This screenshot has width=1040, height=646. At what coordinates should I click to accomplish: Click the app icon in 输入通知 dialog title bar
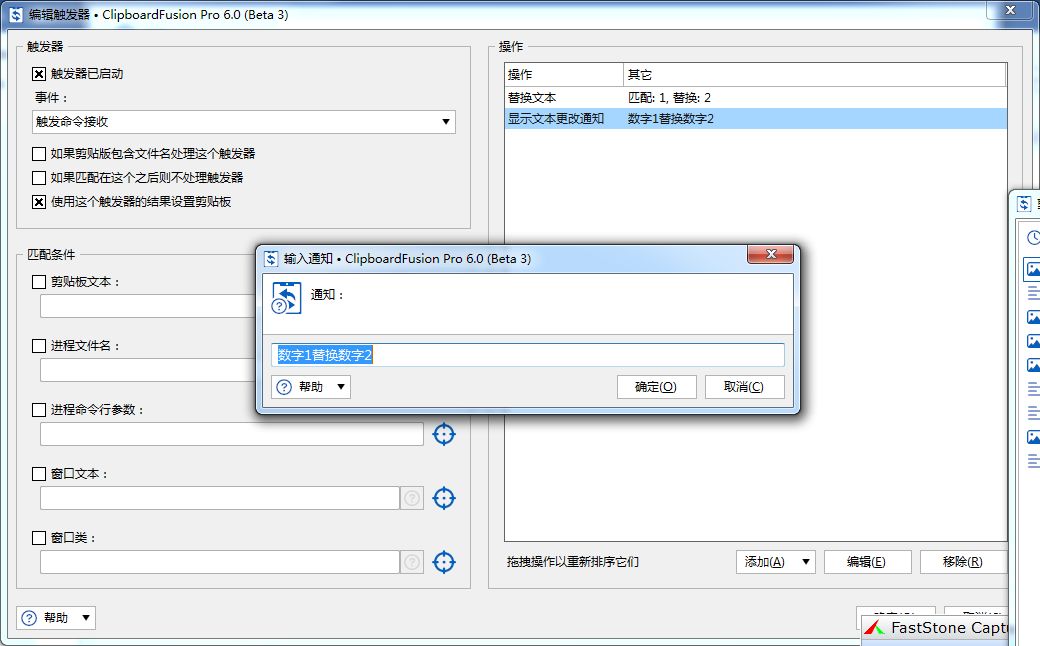pos(271,259)
